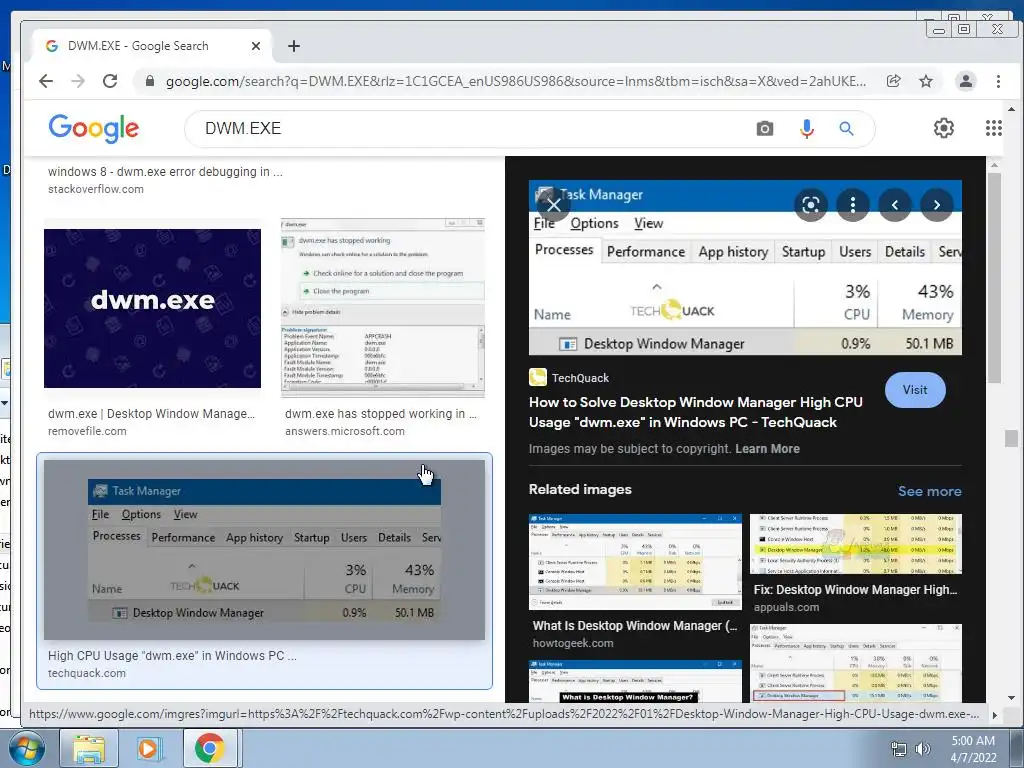Open a new browser tab
This screenshot has height=768, width=1024.
coord(294,46)
